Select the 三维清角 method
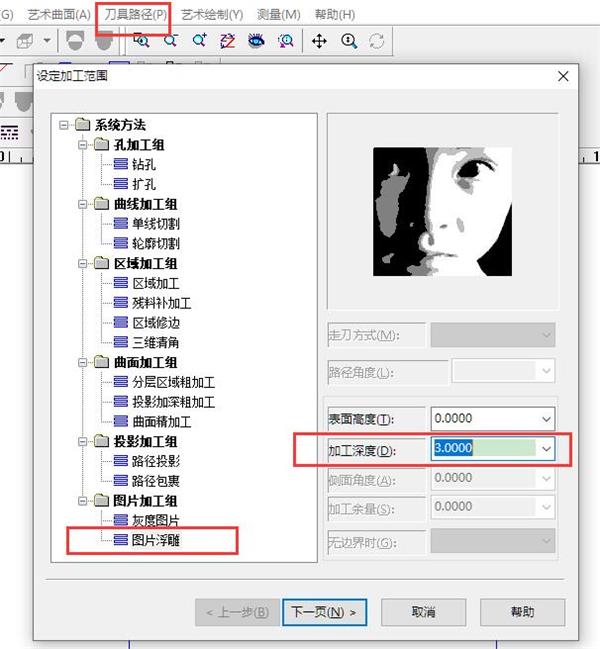Viewport: 600px width, 649px height. (x=156, y=342)
